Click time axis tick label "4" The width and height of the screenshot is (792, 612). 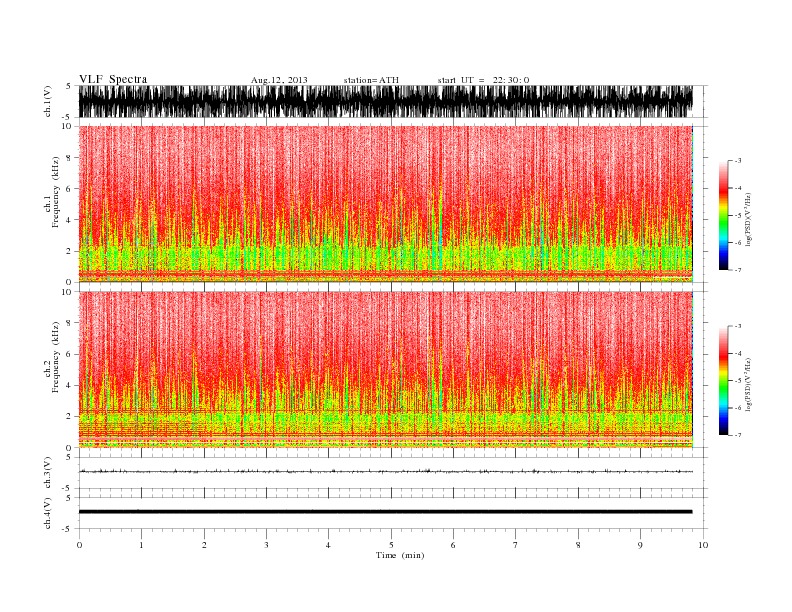click(328, 545)
